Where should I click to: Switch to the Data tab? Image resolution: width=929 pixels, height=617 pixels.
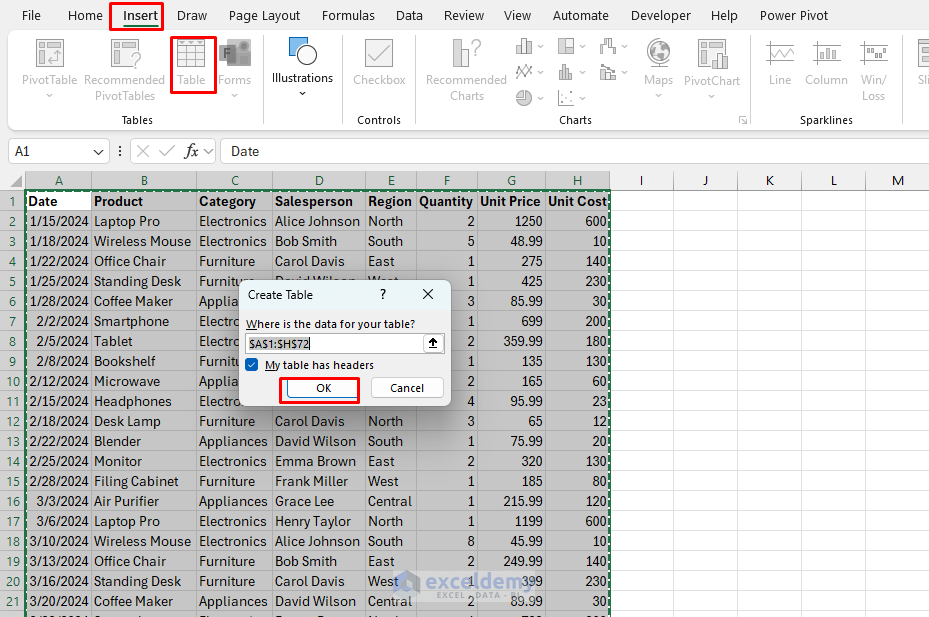(409, 15)
